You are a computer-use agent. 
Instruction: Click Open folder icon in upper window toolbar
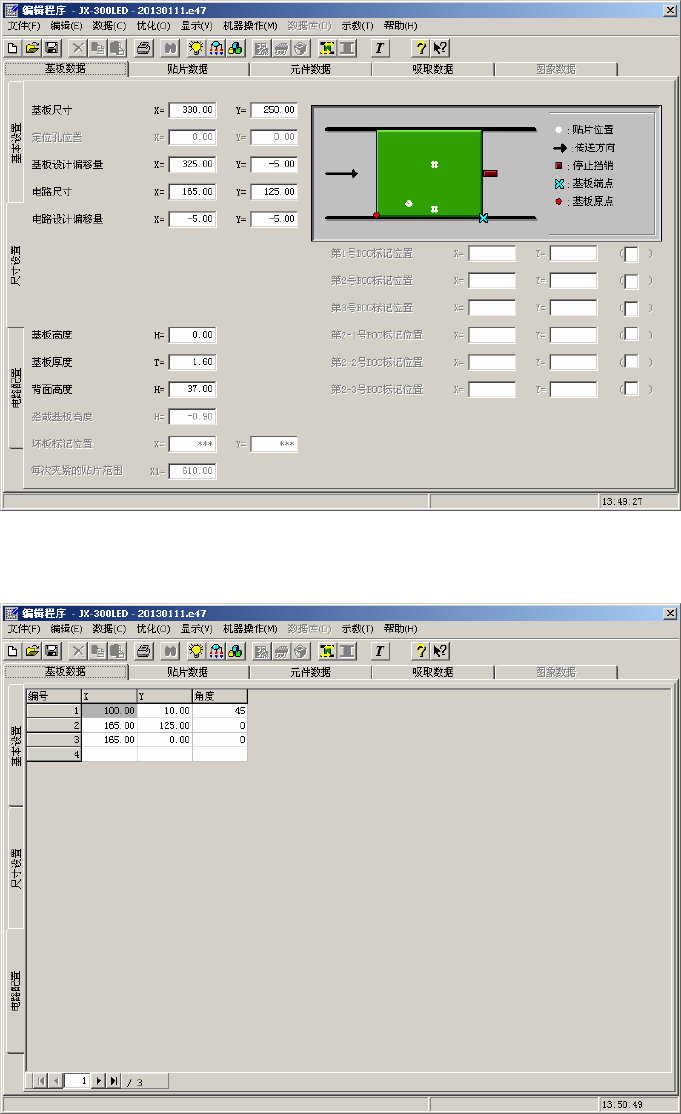point(32,48)
